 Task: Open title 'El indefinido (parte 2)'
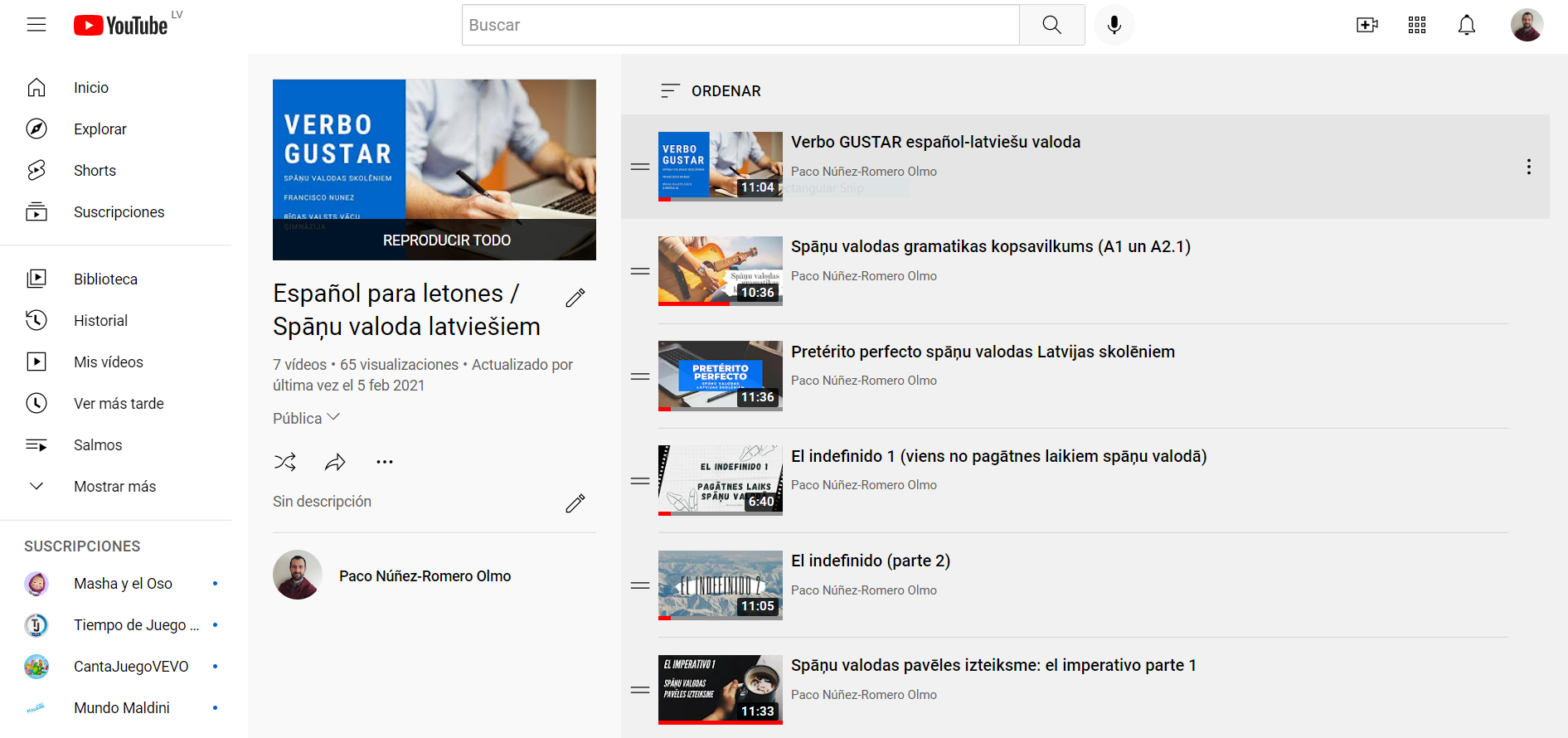pyautogui.click(x=871, y=561)
